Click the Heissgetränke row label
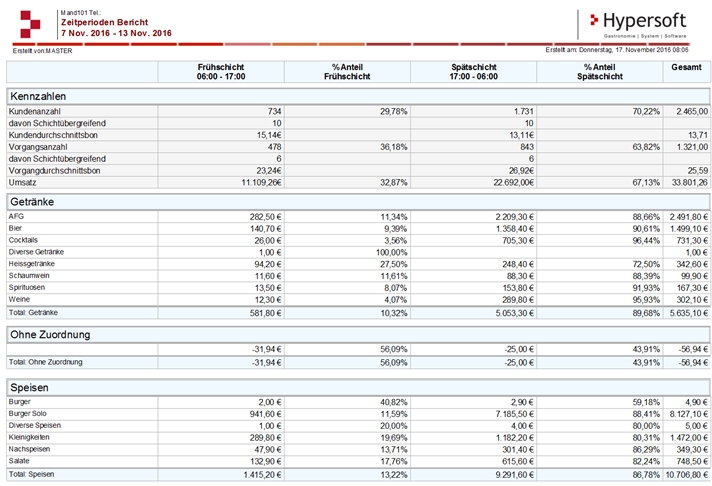Image resolution: width=712 pixels, height=486 pixels. [31, 263]
